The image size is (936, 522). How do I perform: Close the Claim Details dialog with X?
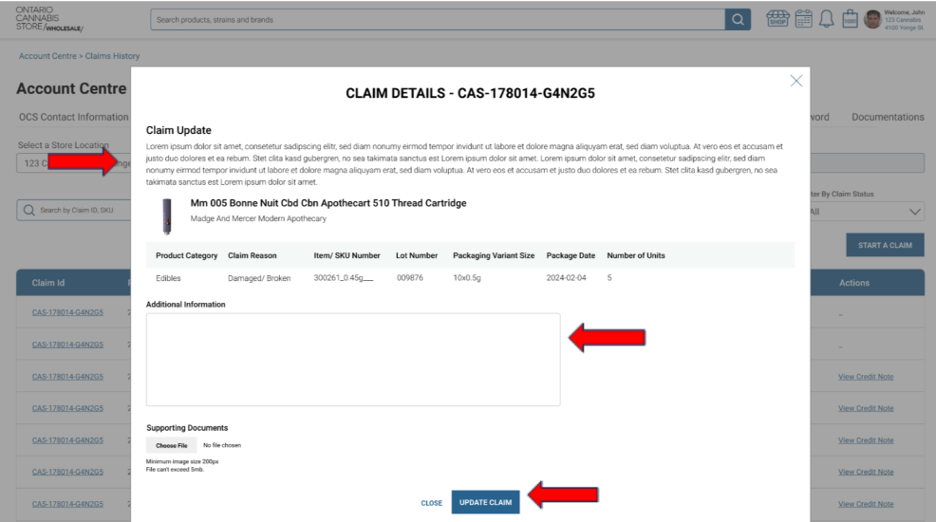796,81
